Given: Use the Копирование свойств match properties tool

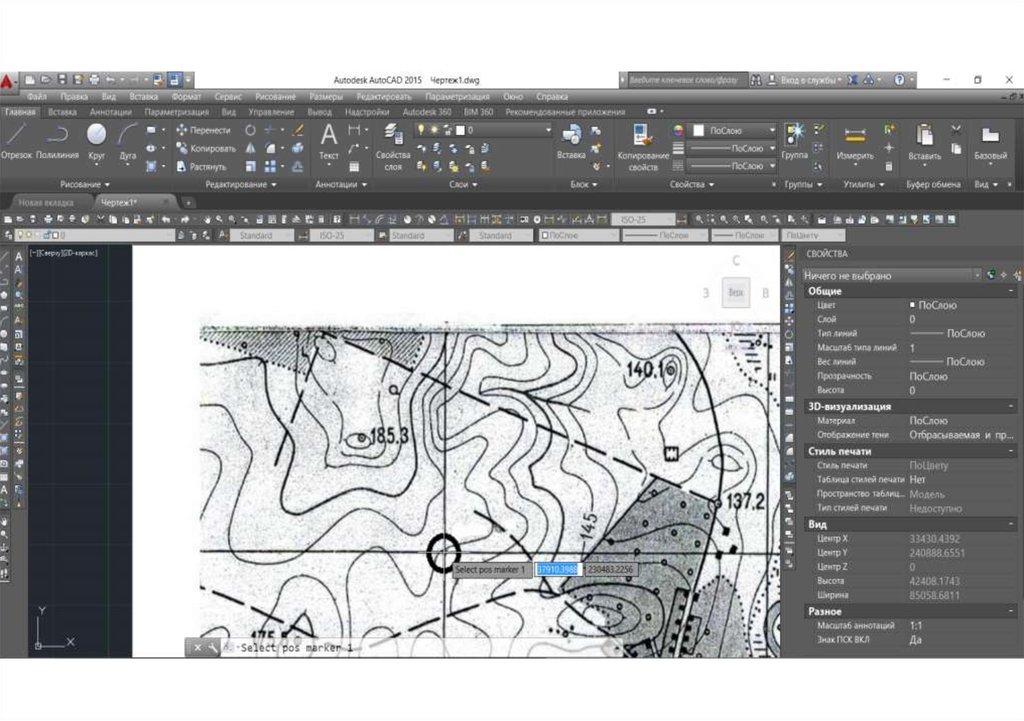Looking at the screenshot, I should tap(643, 145).
